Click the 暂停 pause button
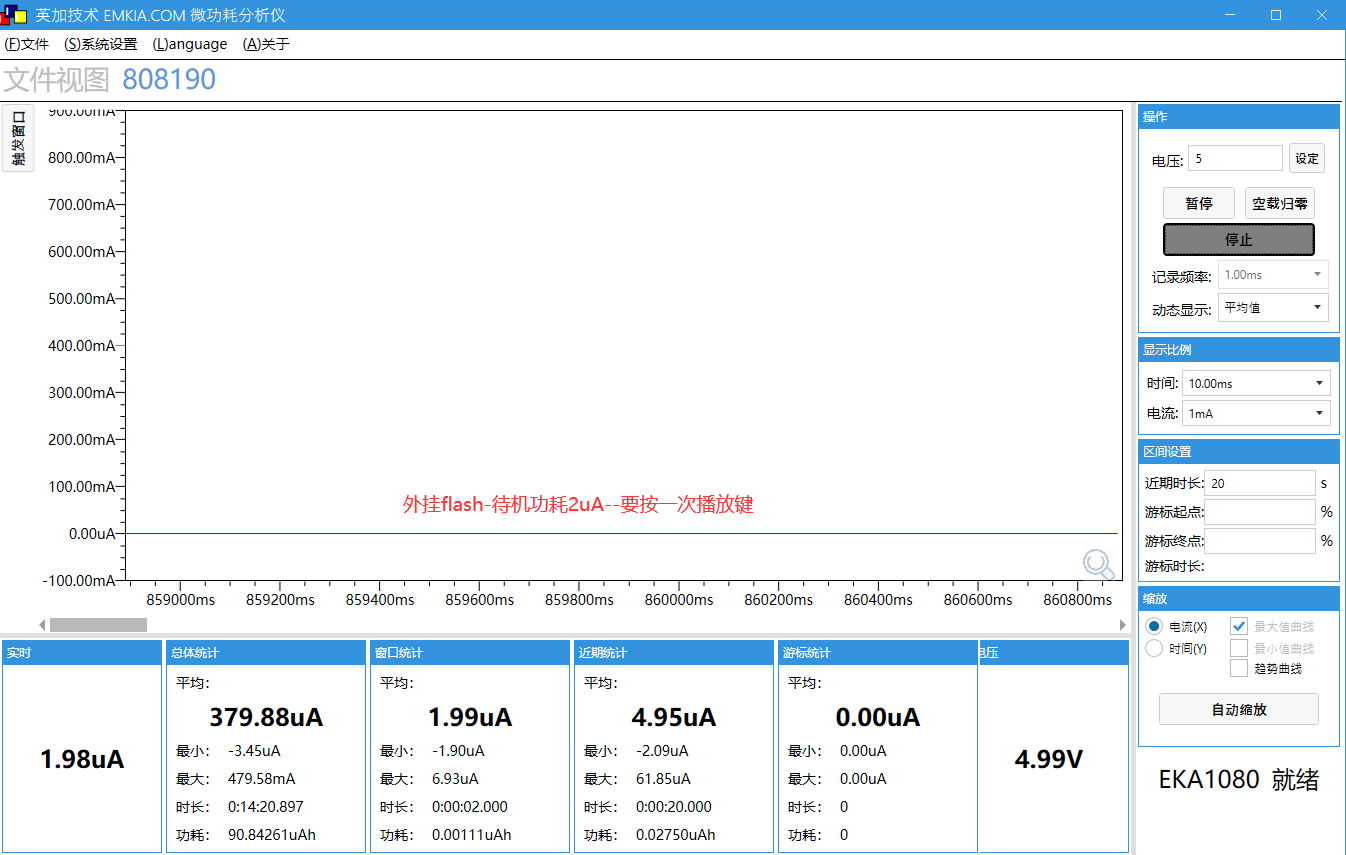Screen dimensions: 1346x855 [1199, 203]
